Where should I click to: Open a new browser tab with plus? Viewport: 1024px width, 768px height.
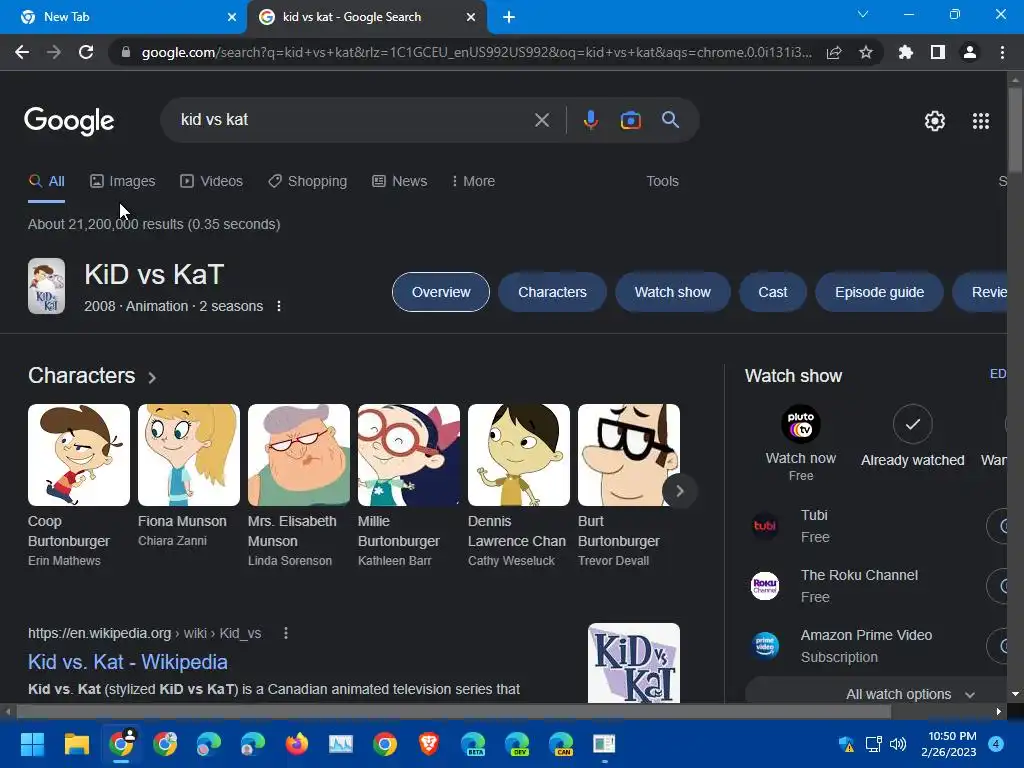click(509, 17)
